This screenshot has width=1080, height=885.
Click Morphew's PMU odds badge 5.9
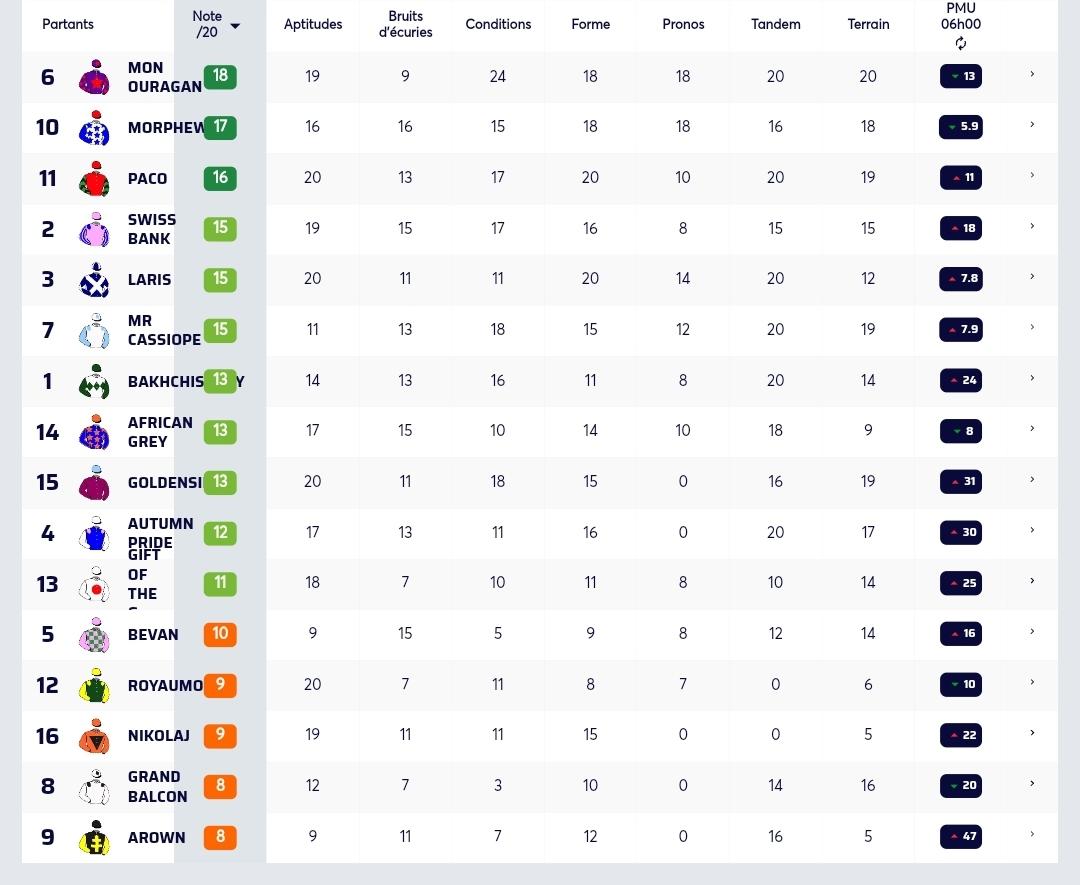tap(961, 127)
